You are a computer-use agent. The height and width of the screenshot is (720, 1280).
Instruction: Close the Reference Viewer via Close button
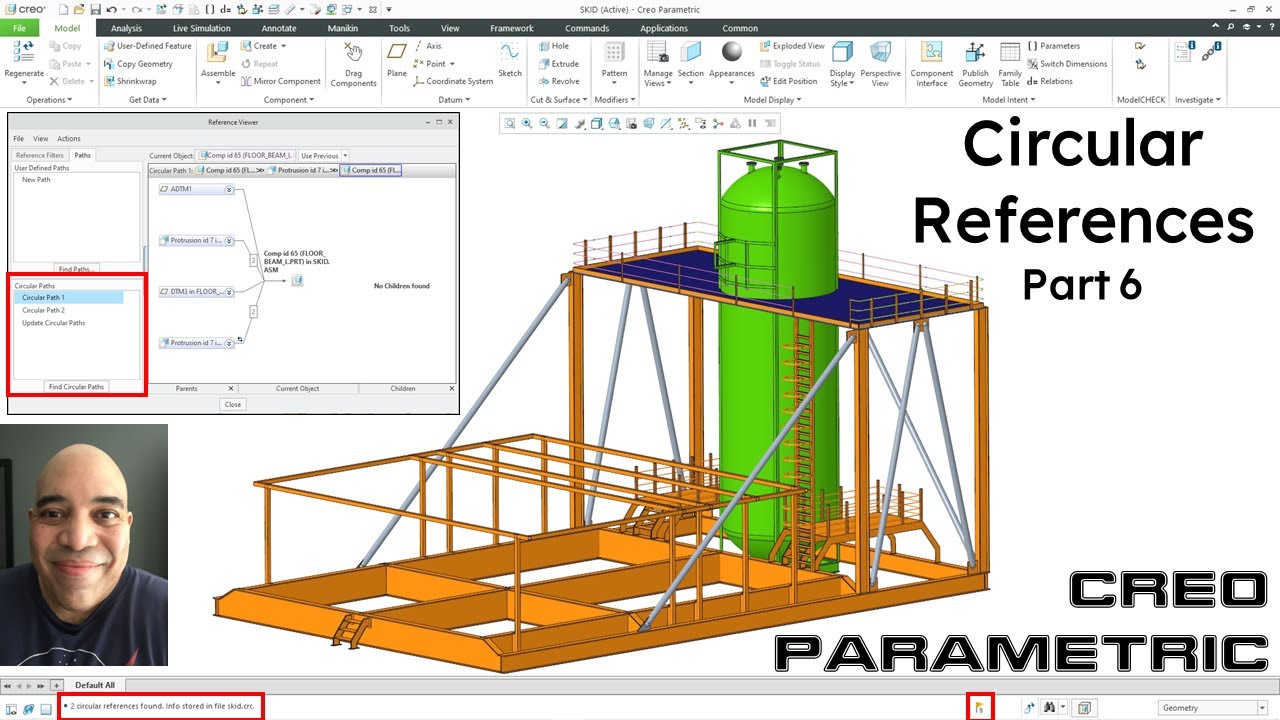click(x=233, y=405)
